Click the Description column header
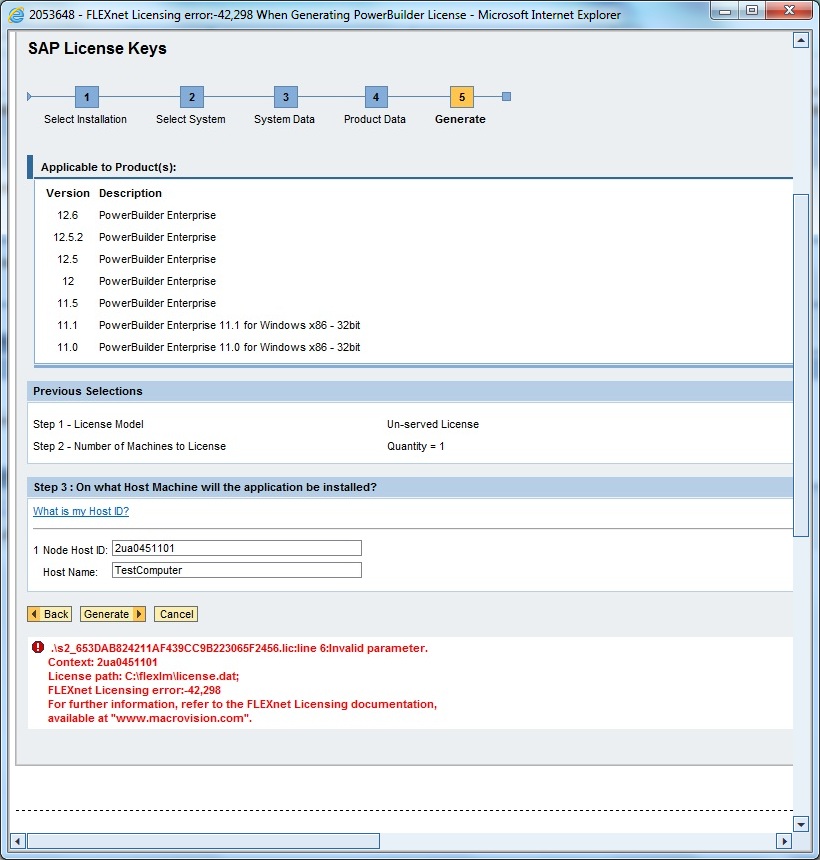Viewport: 820px width, 860px height. (130, 193)
